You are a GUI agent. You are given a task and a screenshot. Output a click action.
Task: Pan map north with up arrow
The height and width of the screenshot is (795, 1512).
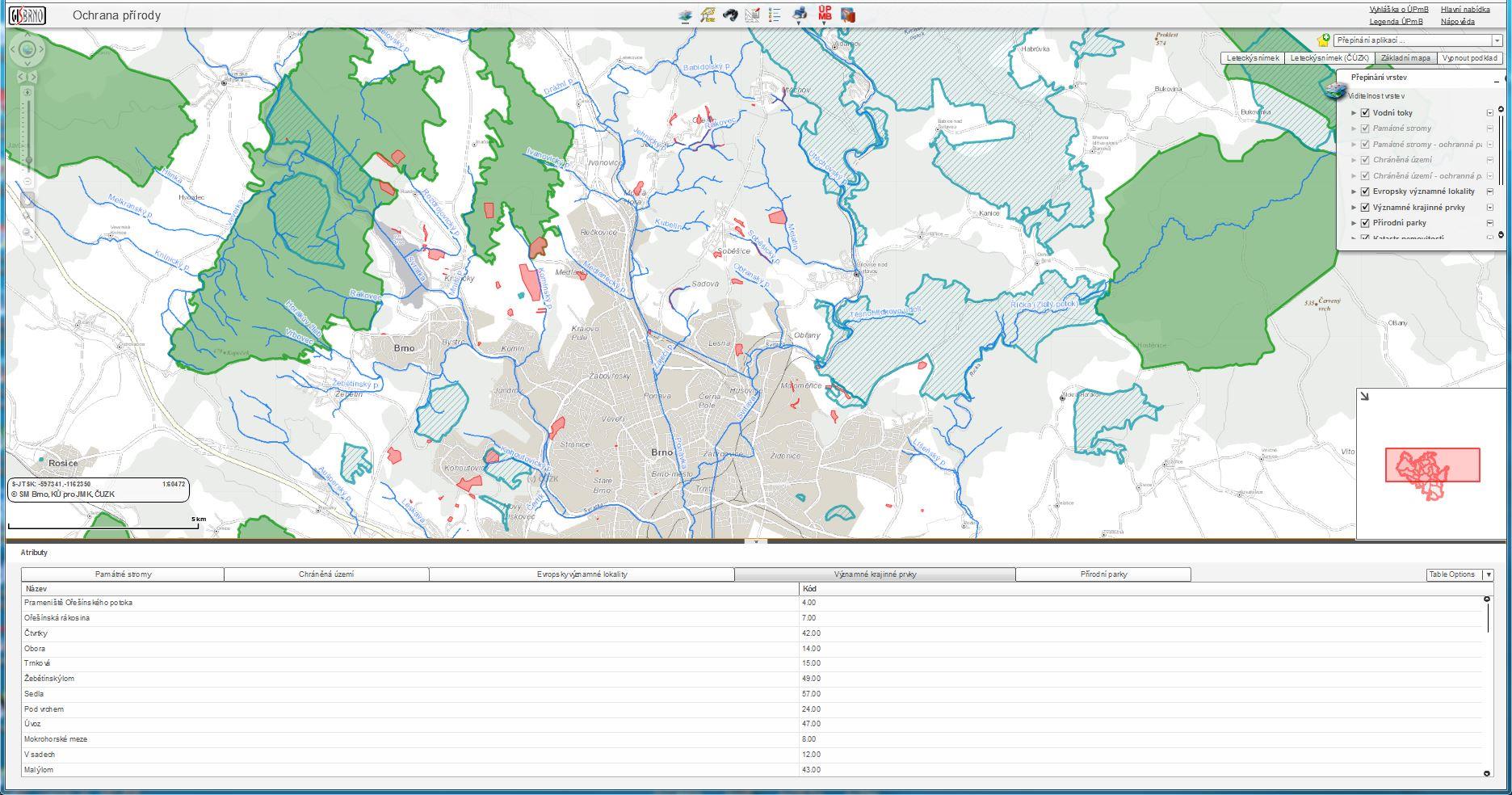[27, 36]
